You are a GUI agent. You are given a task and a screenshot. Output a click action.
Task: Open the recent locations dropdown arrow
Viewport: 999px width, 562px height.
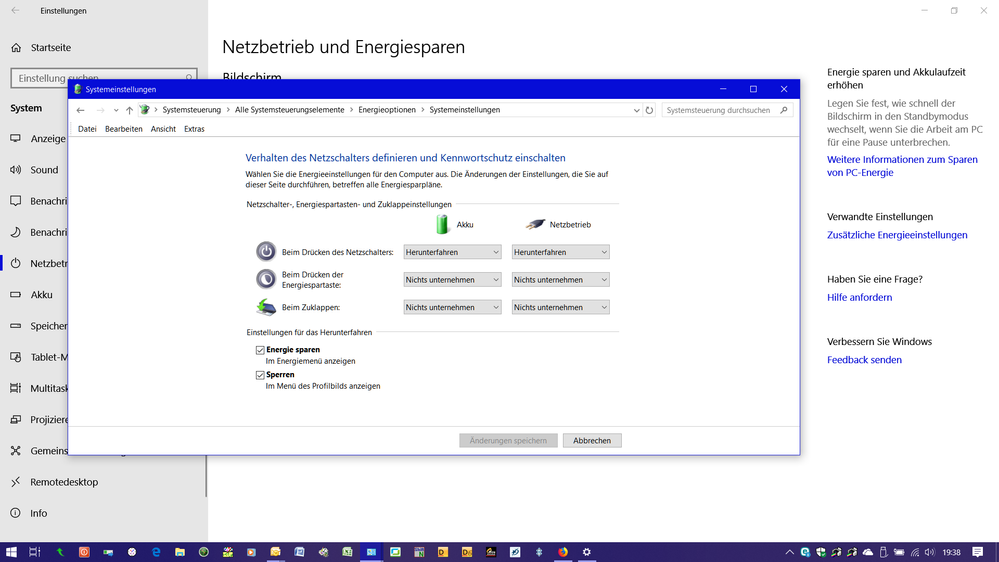116,110
